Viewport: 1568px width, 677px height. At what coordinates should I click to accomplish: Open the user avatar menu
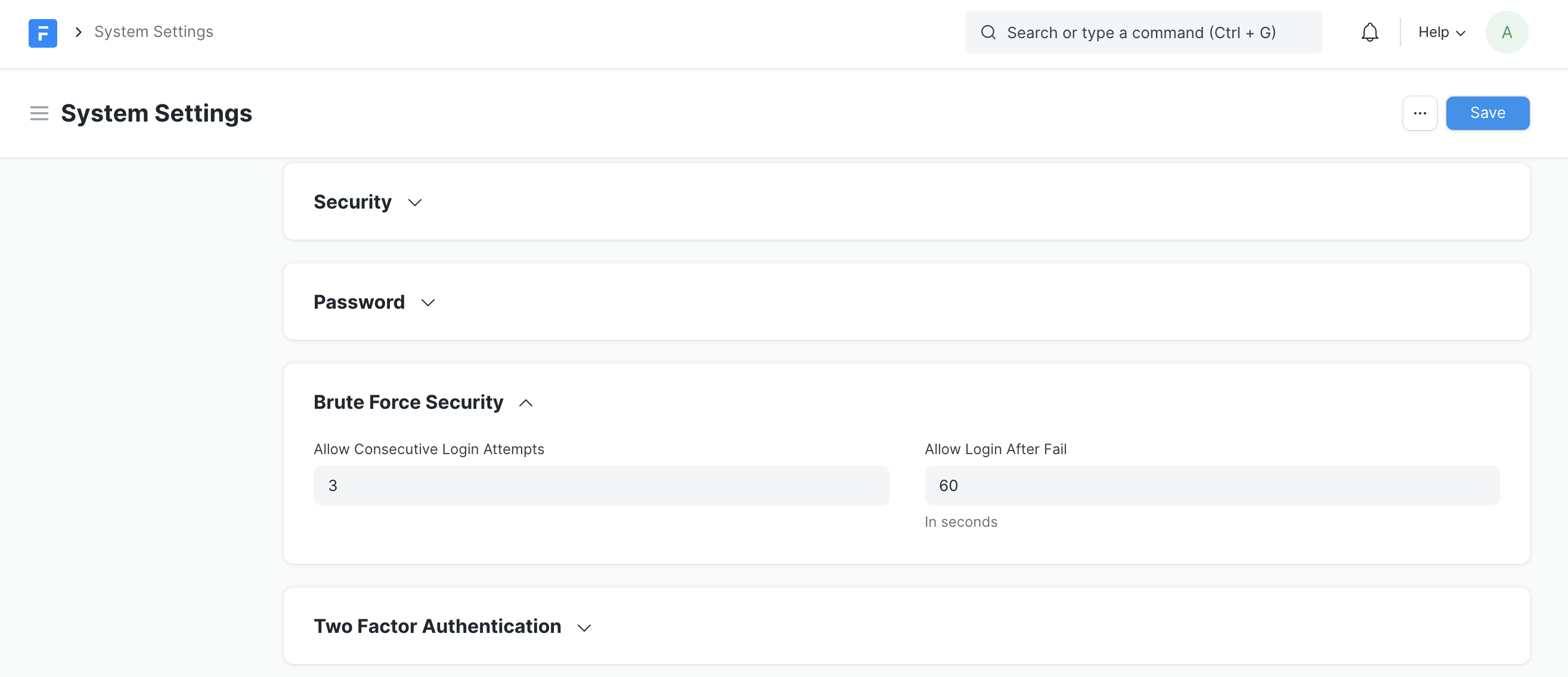coord(1507,32)
